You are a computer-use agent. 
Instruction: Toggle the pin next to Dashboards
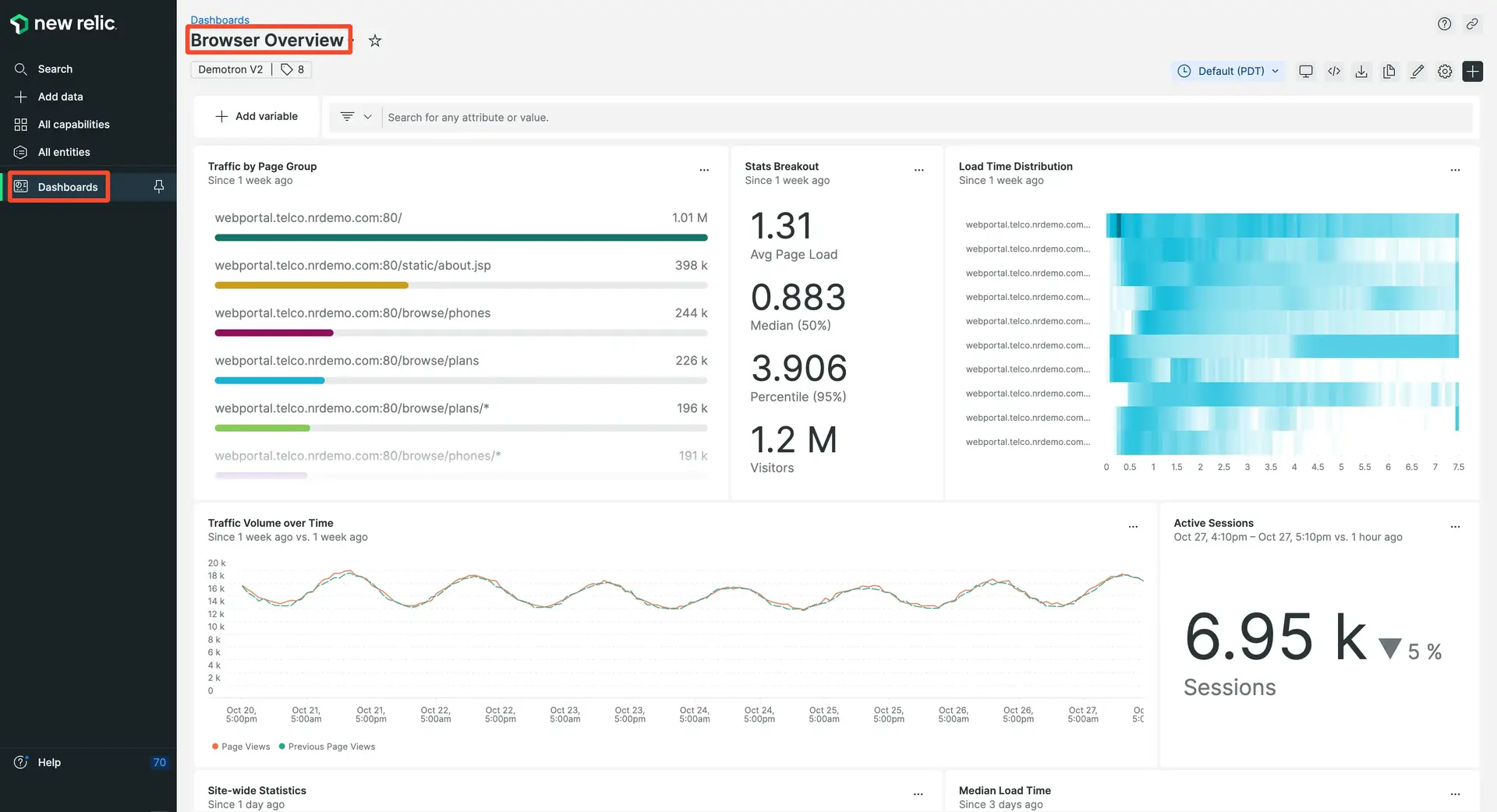coord(158,187)
